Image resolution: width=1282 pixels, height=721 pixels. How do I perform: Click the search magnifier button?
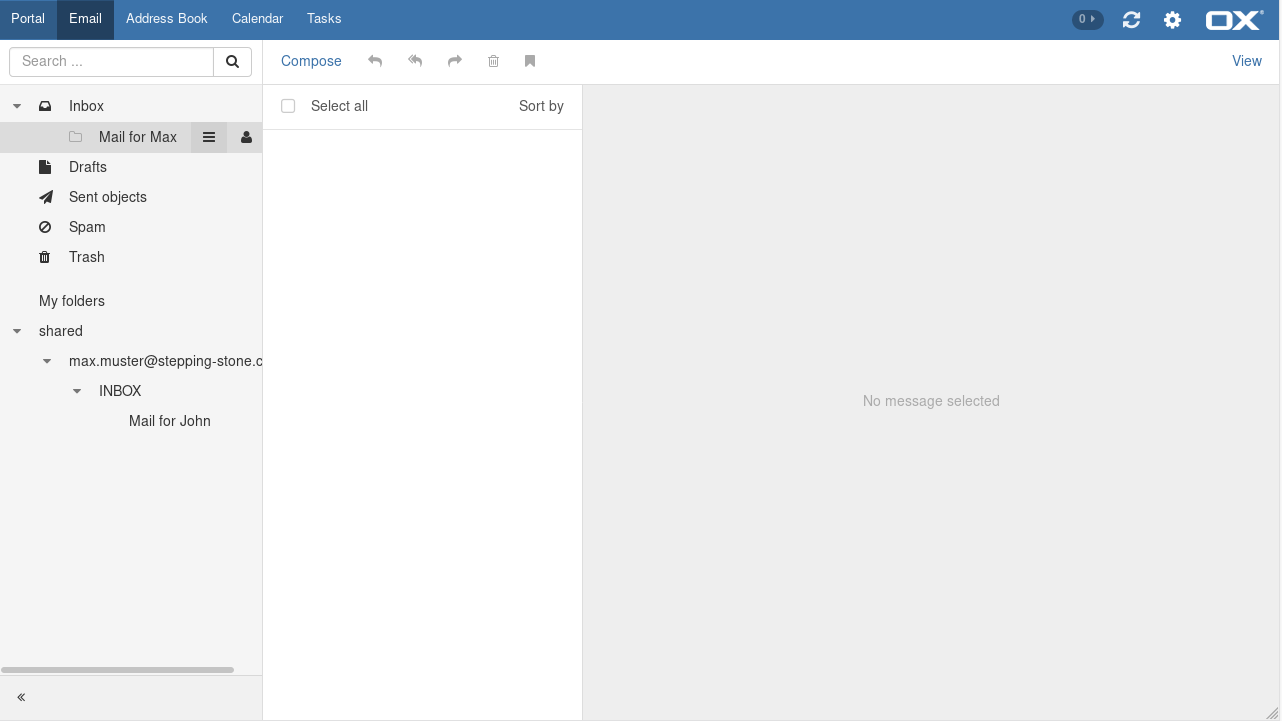[232, 62]
